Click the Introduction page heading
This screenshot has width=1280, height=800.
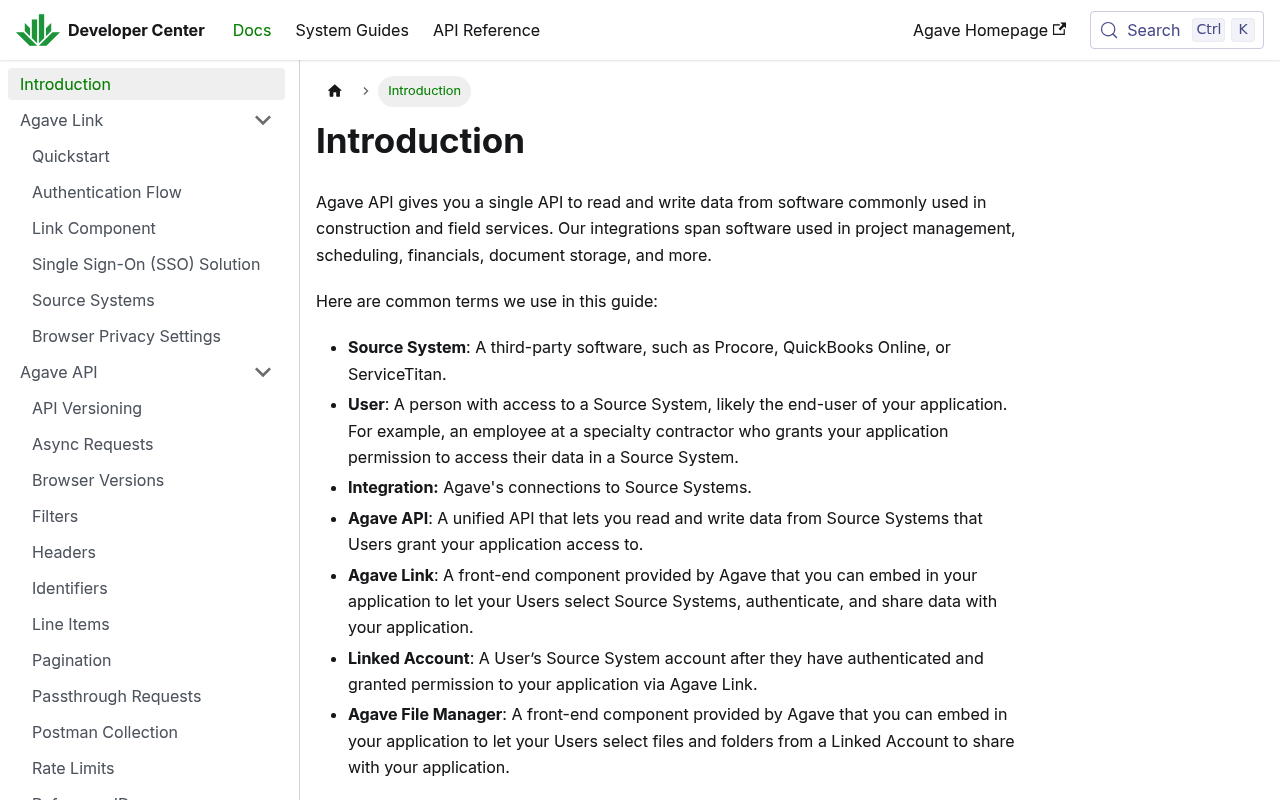click(420, 141)
